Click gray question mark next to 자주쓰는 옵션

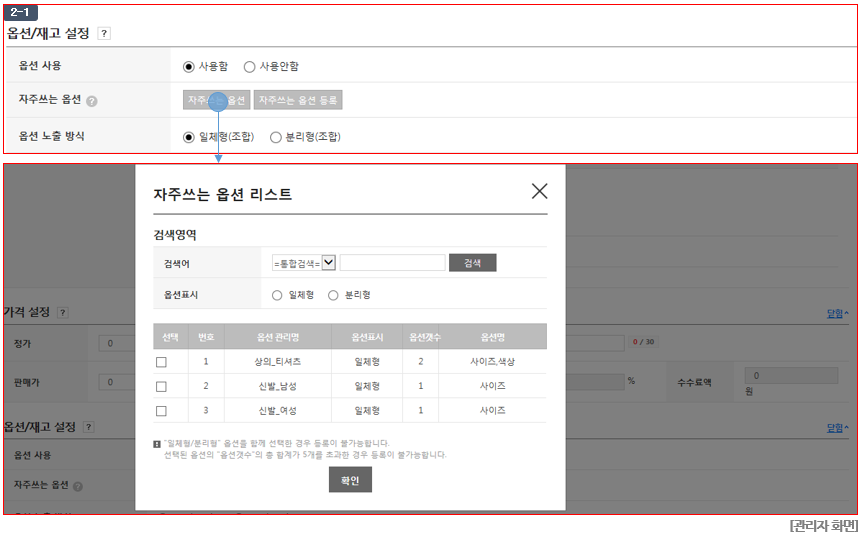click(x=92, y=101)
